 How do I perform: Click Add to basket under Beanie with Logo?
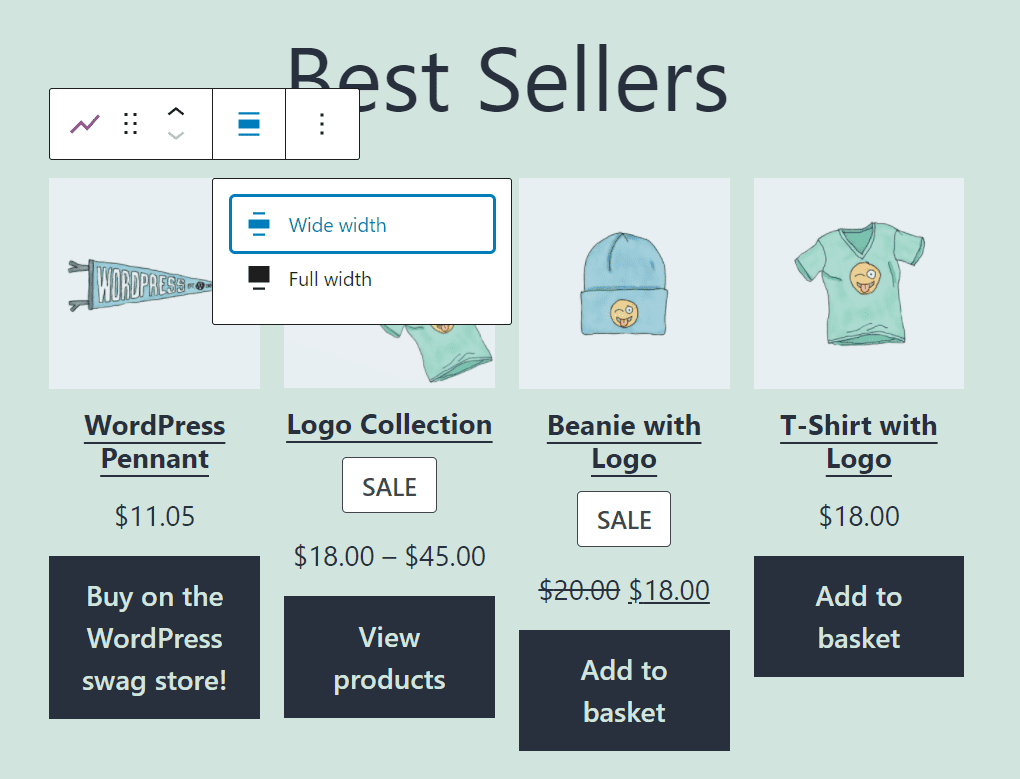point(624,691)
